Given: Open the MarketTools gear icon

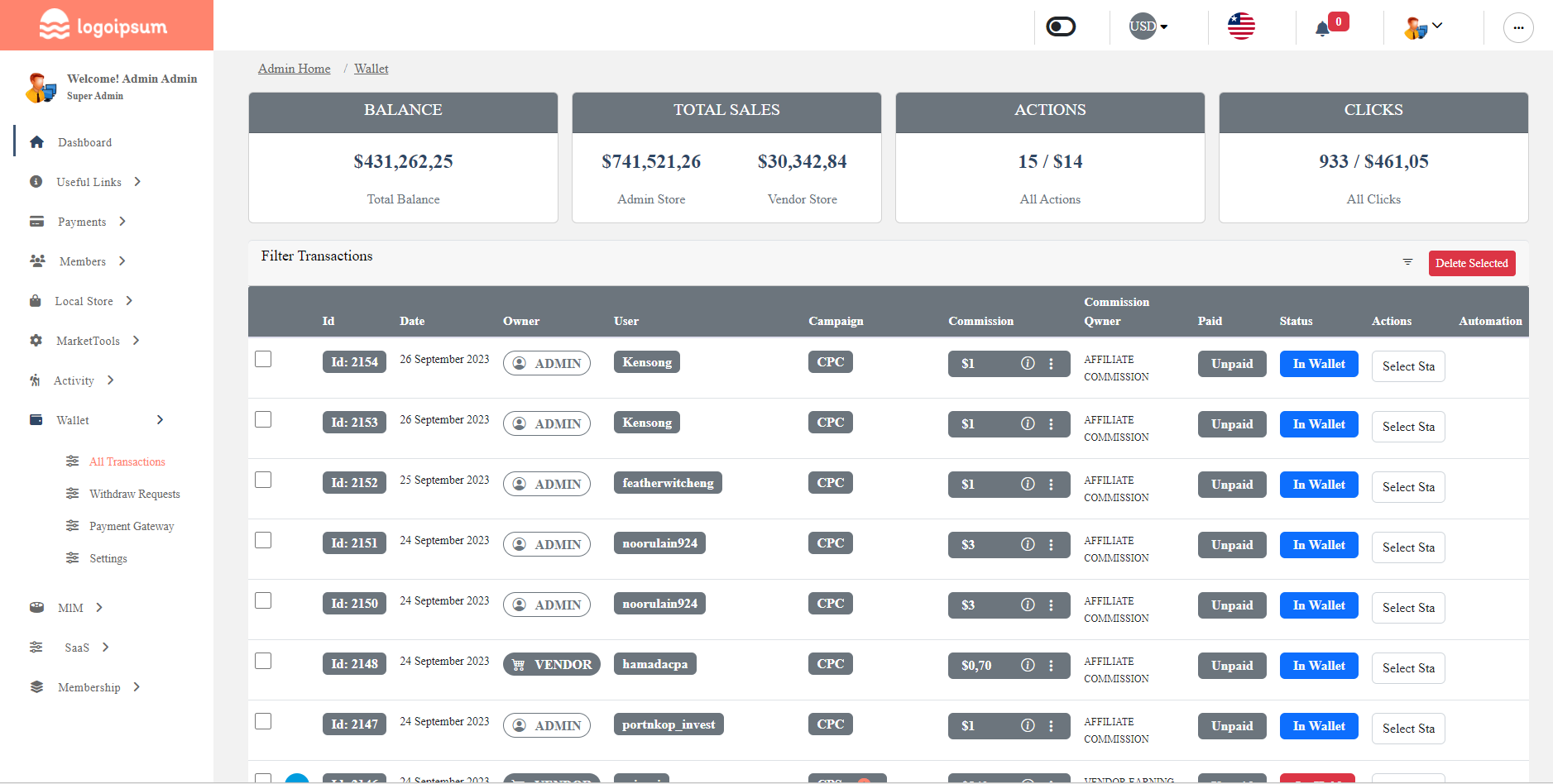Looking at the screenshot, I should click(37, 340).
